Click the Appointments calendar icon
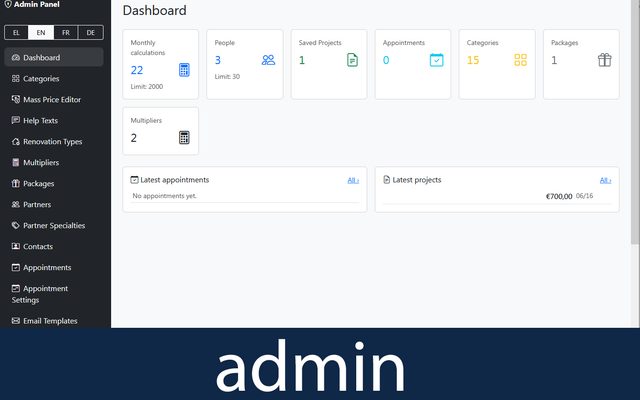The image size is (640, 400). tap(436, 60)
